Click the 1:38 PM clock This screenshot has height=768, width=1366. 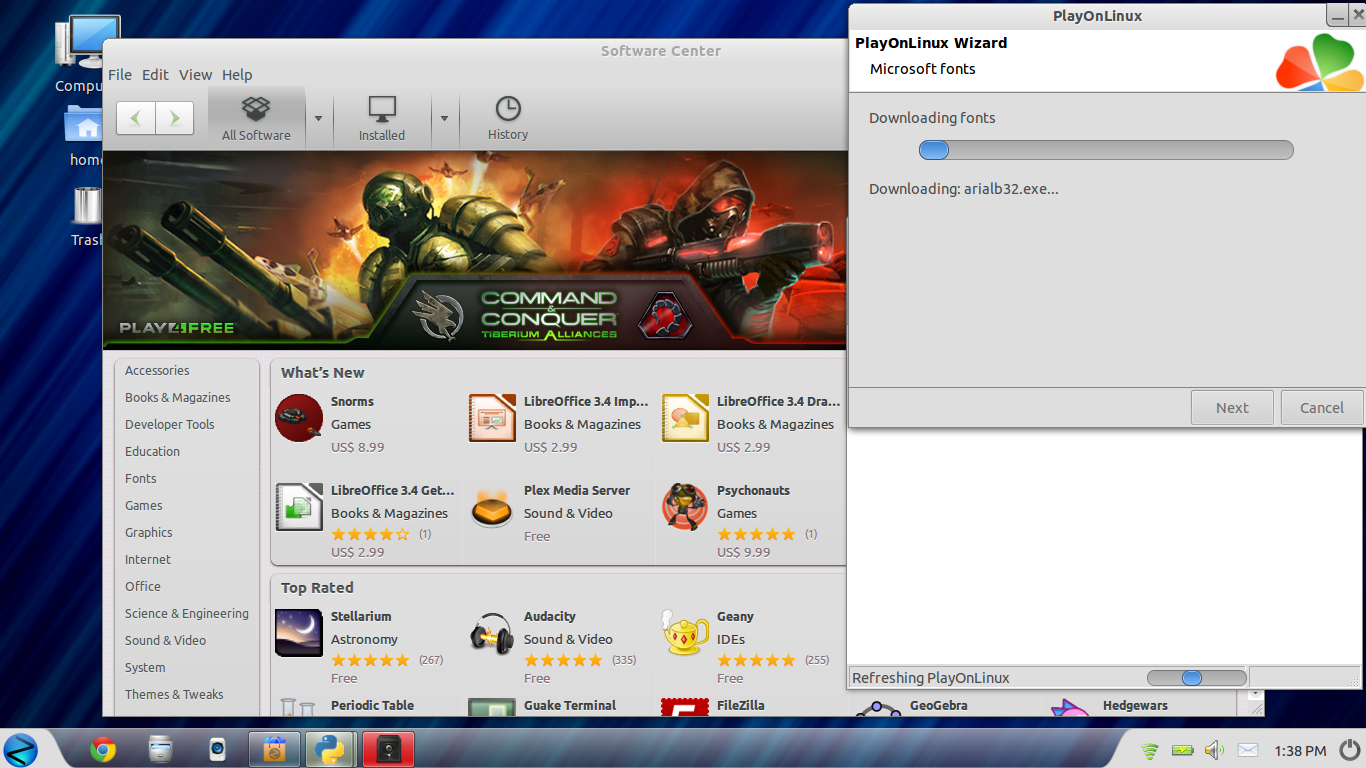point(1300,750)
